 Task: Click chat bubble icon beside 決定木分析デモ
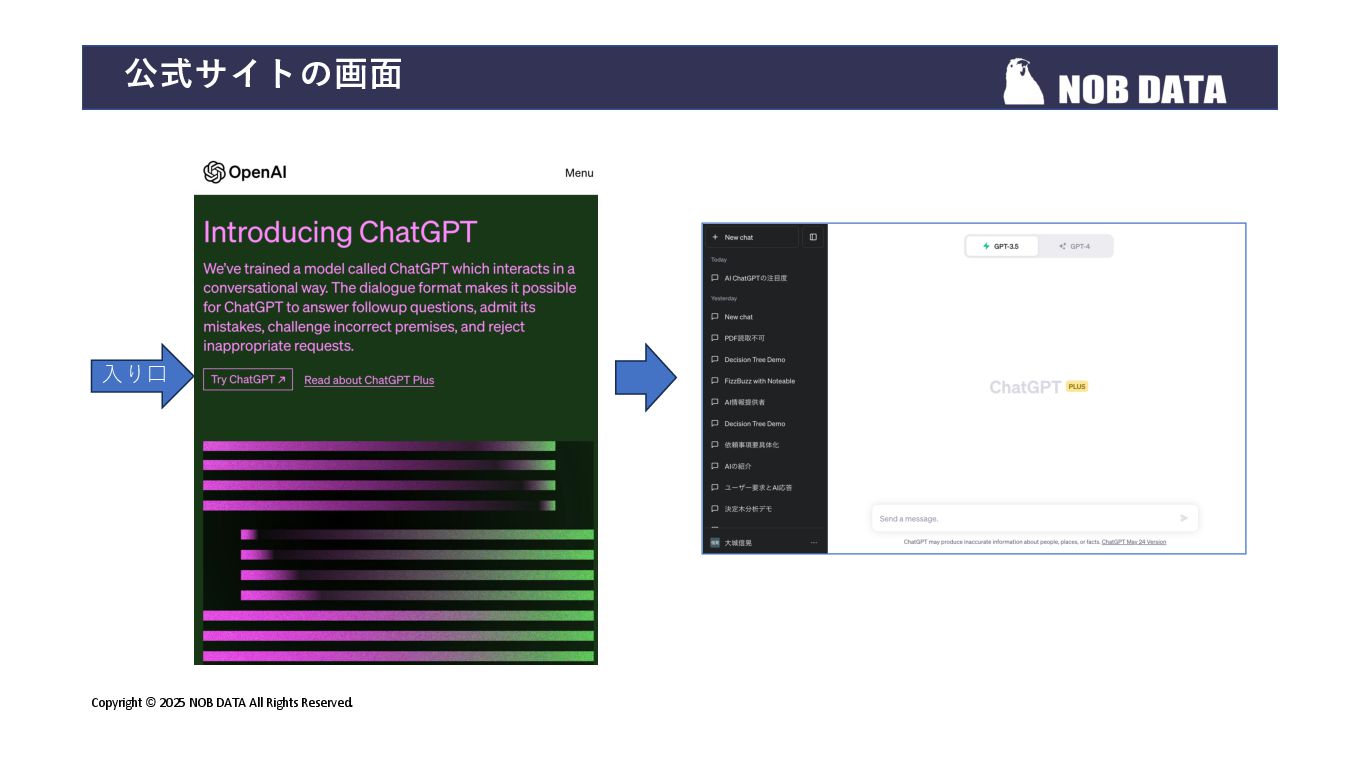pyautogui.click(x=714, y=509)
